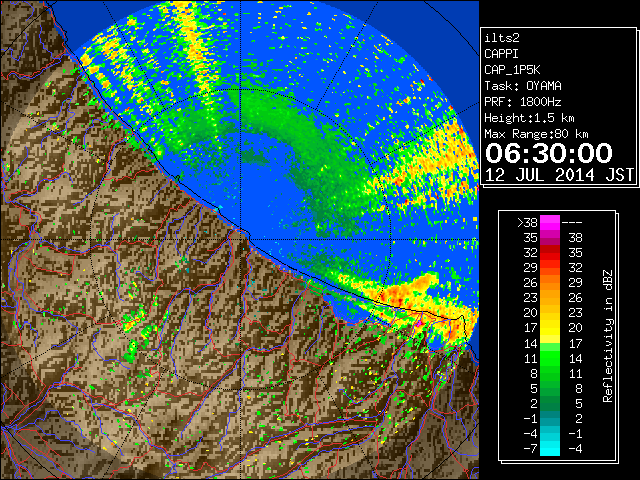Click the cyan -7 dBZ legend swatch

[550, 448]
